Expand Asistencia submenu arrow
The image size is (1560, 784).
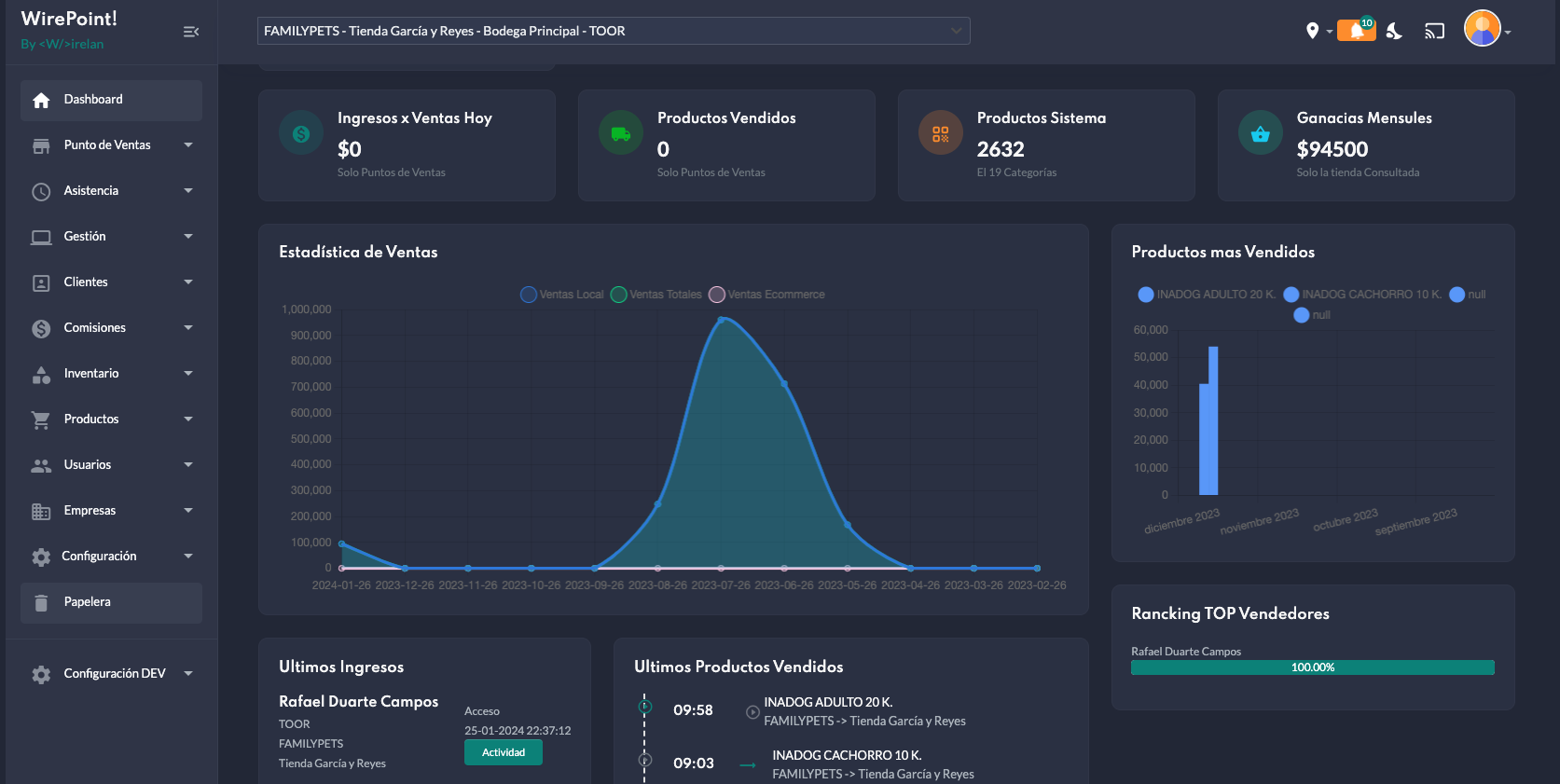click(188, 191)
